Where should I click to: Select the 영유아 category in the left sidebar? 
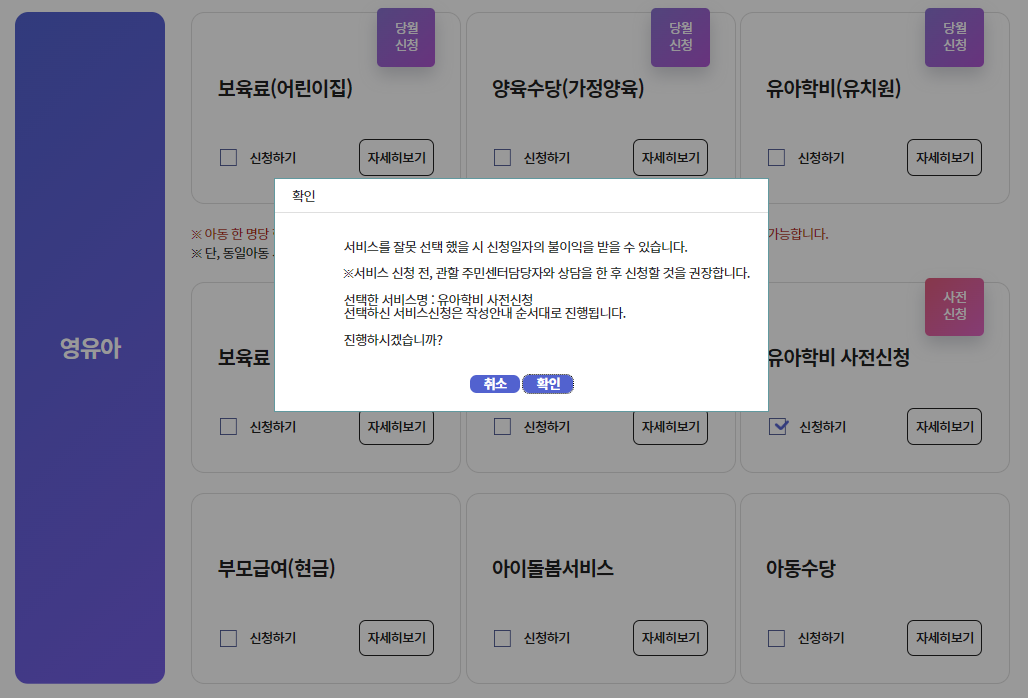point(89,348)
